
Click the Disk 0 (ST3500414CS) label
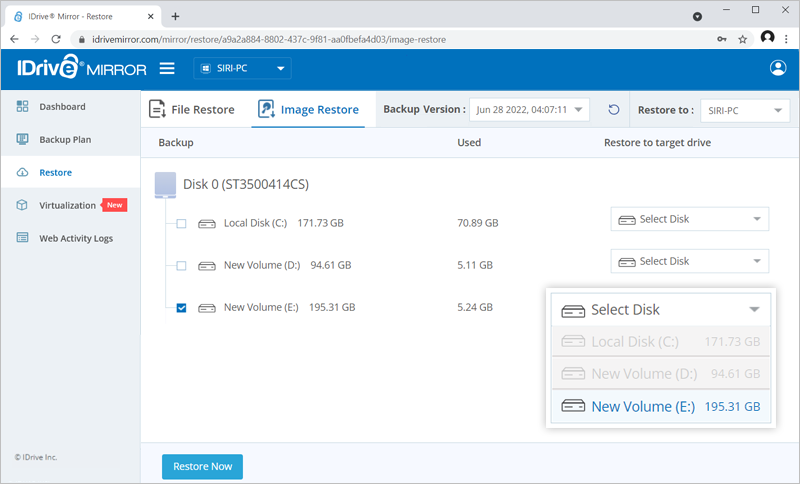(246, 184)
